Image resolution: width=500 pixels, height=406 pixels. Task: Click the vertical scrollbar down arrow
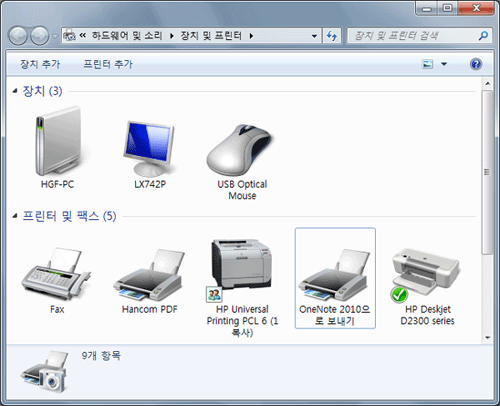point(487,337)
